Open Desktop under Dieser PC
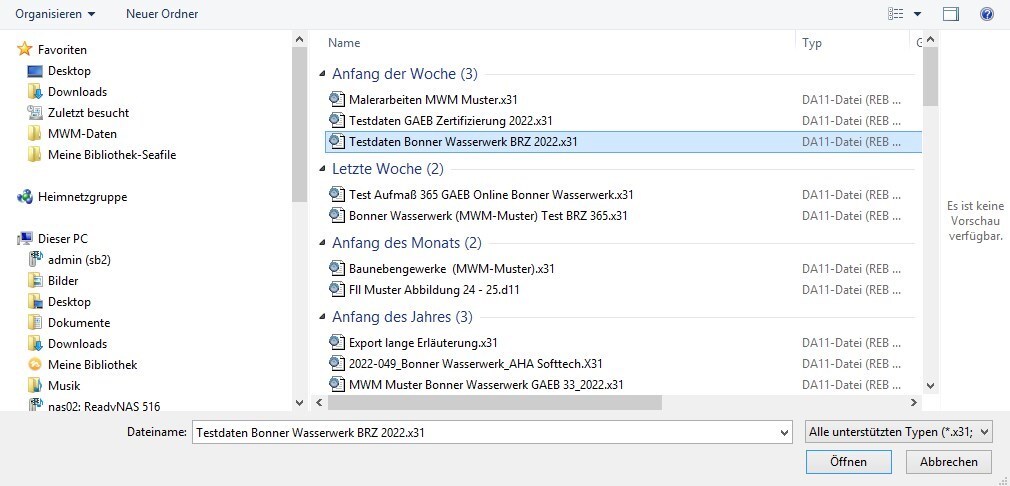 (x=69, y=302)
